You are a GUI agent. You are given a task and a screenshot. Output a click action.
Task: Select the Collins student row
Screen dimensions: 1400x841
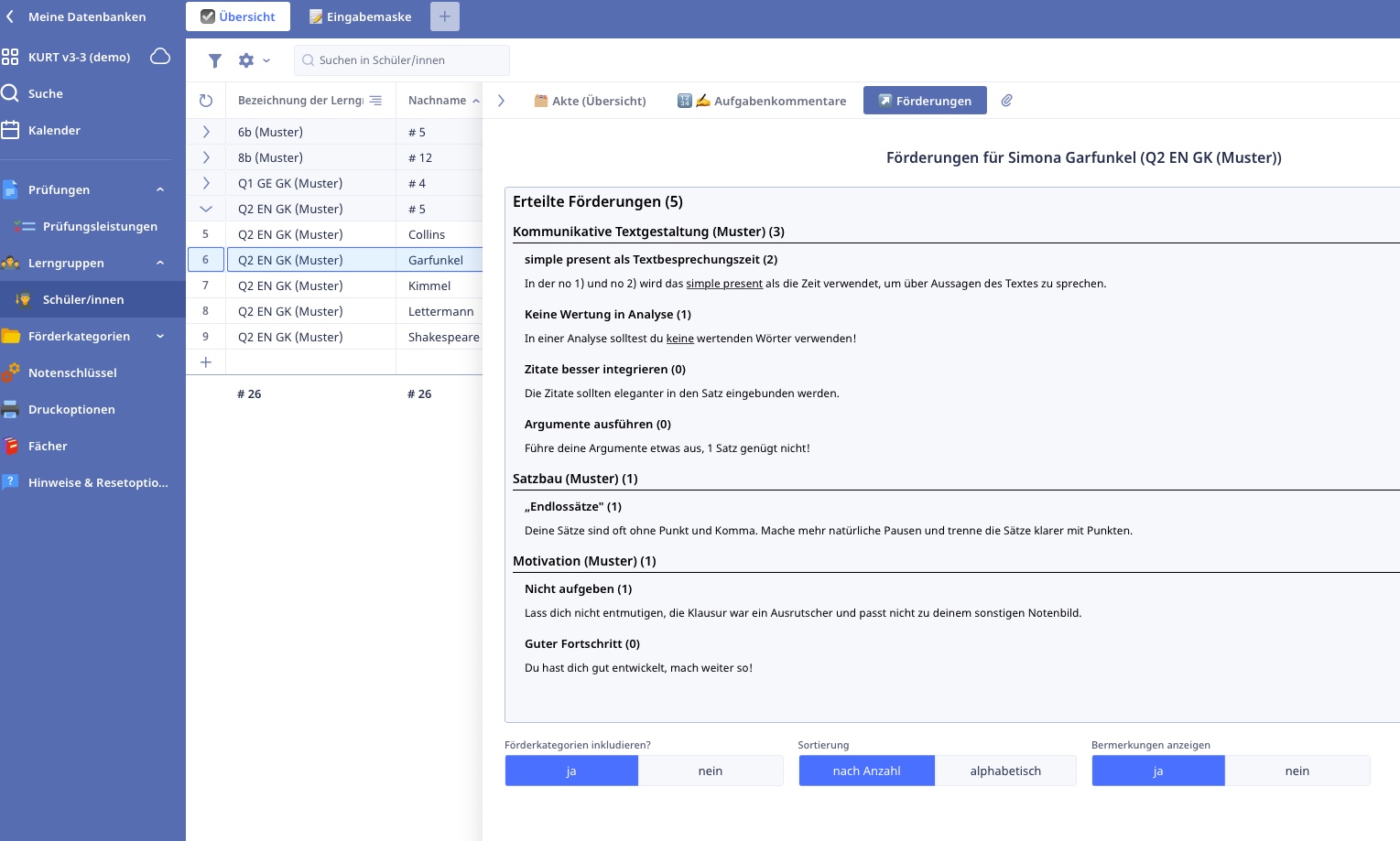coord(335,234)
